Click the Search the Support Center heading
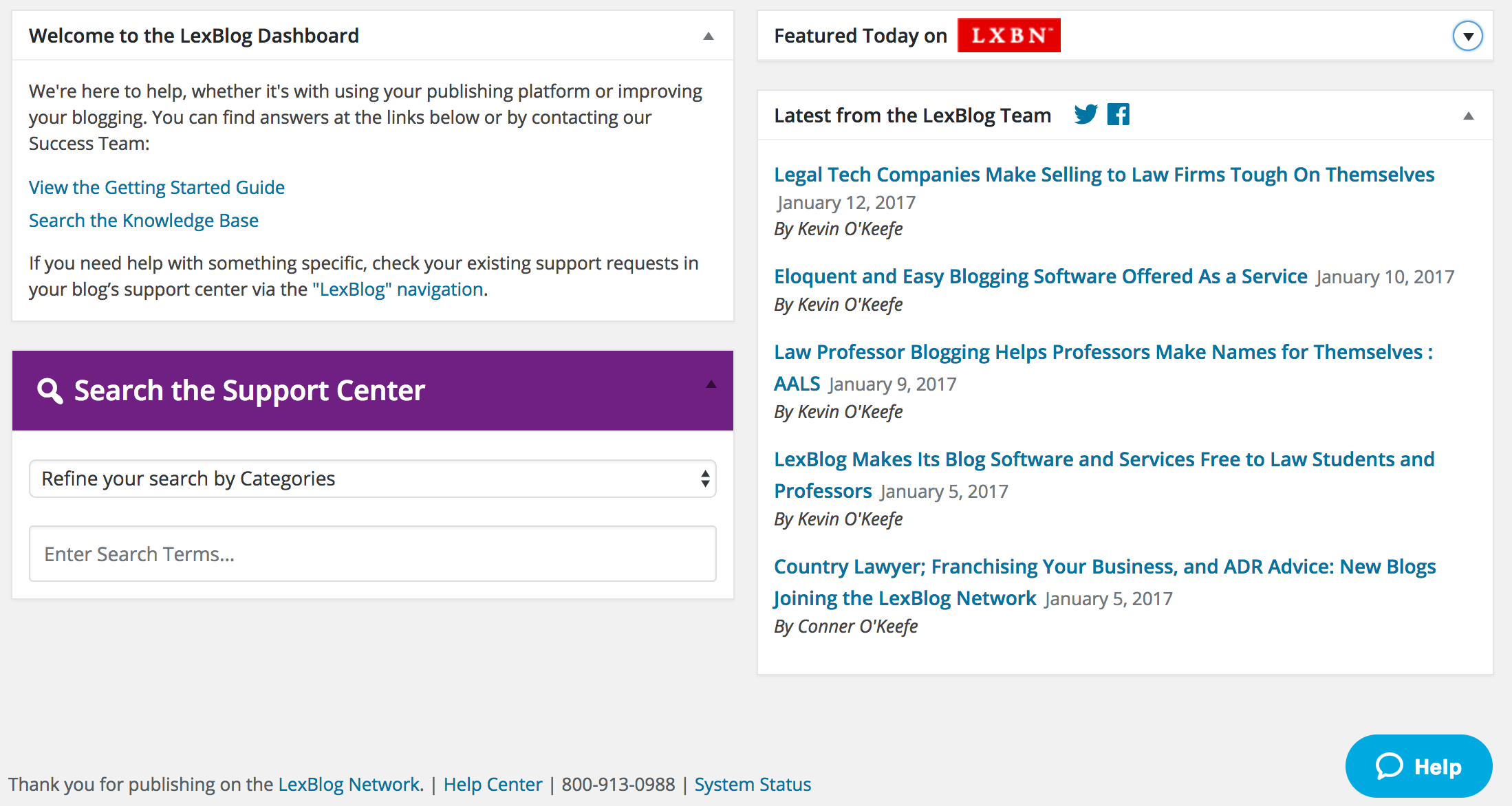This screenshot has height=806, width=1512. [250, 391]
